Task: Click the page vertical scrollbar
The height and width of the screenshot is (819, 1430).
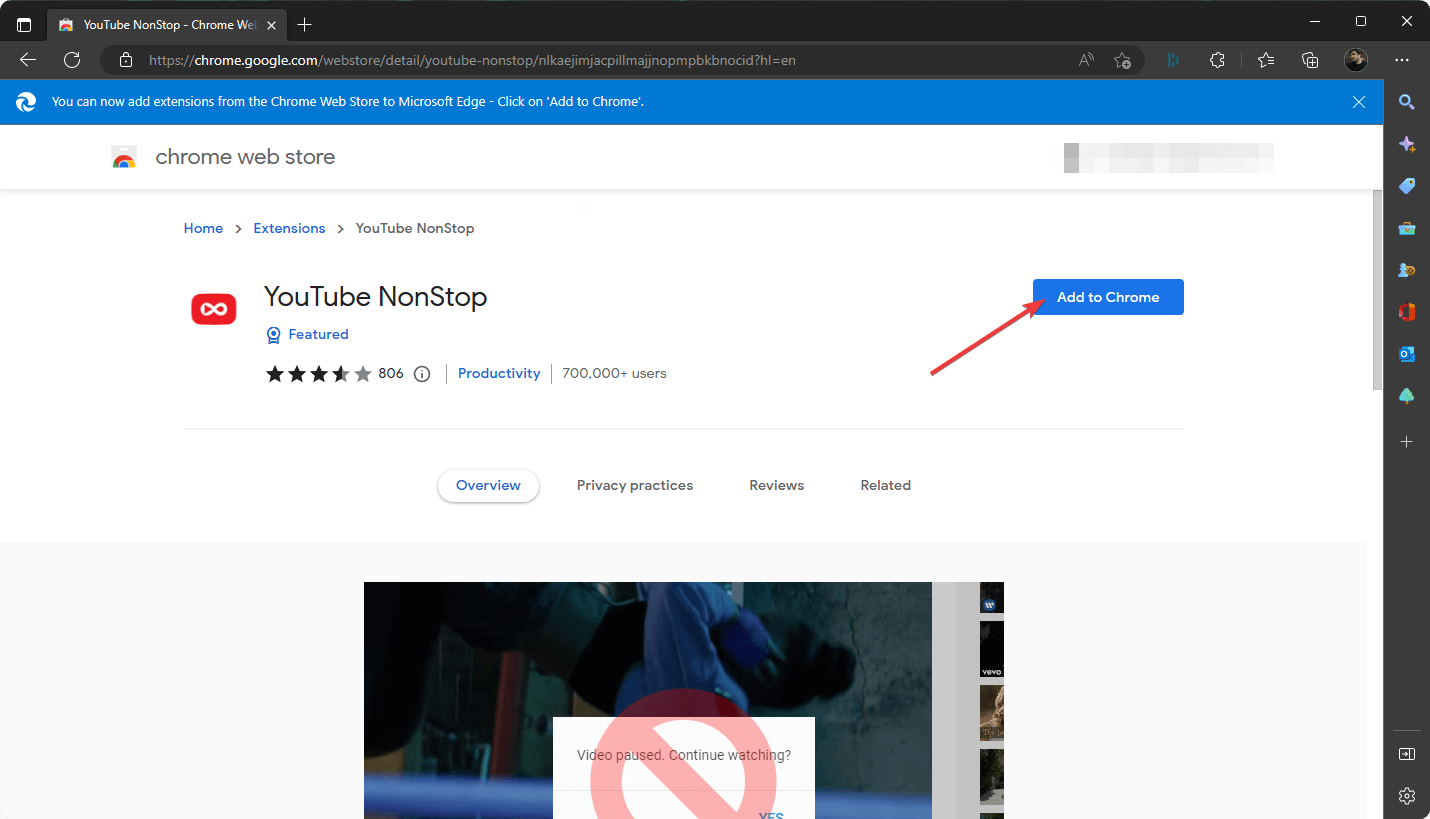Action: coord(1376,290)
